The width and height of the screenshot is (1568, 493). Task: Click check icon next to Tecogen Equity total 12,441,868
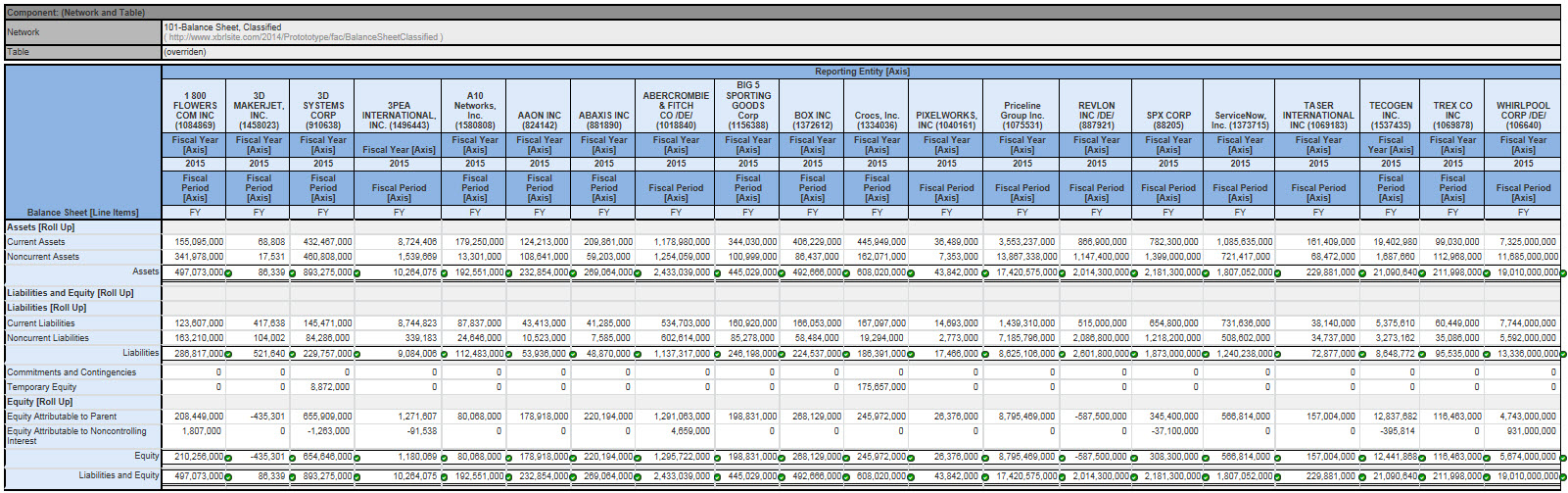coord(1422,458)
